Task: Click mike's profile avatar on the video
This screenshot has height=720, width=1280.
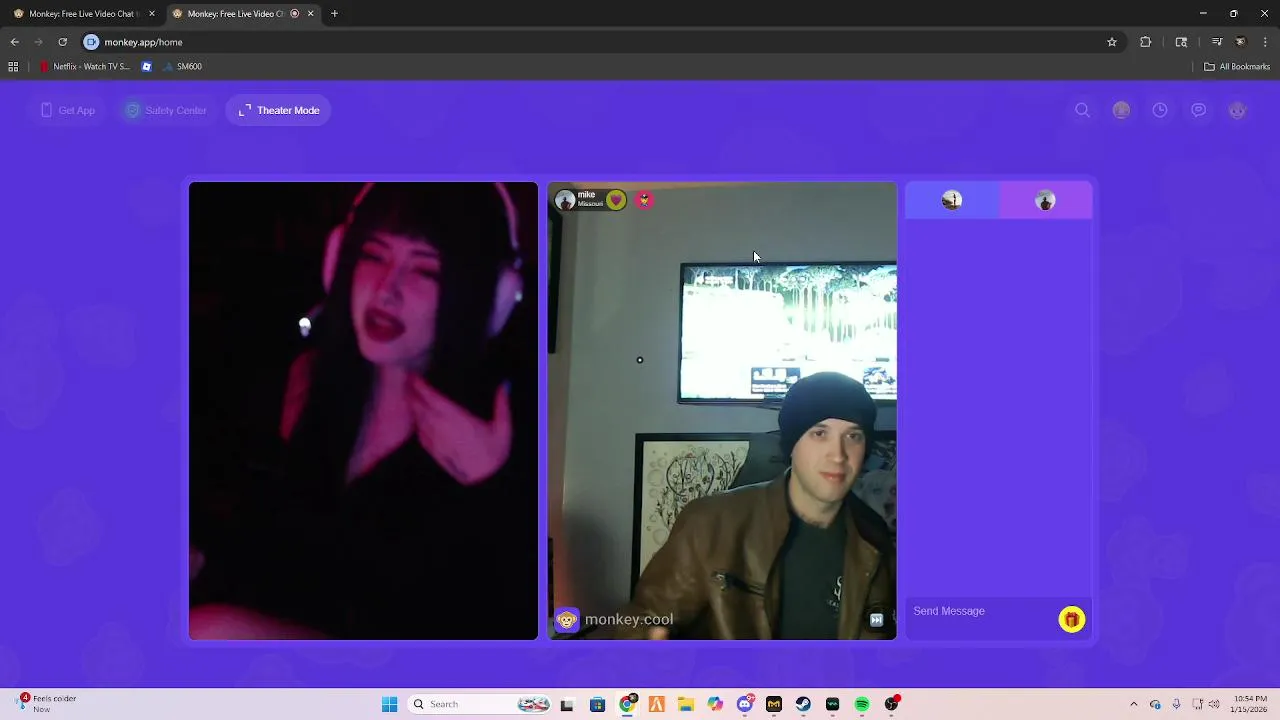Action: point(565,200)
